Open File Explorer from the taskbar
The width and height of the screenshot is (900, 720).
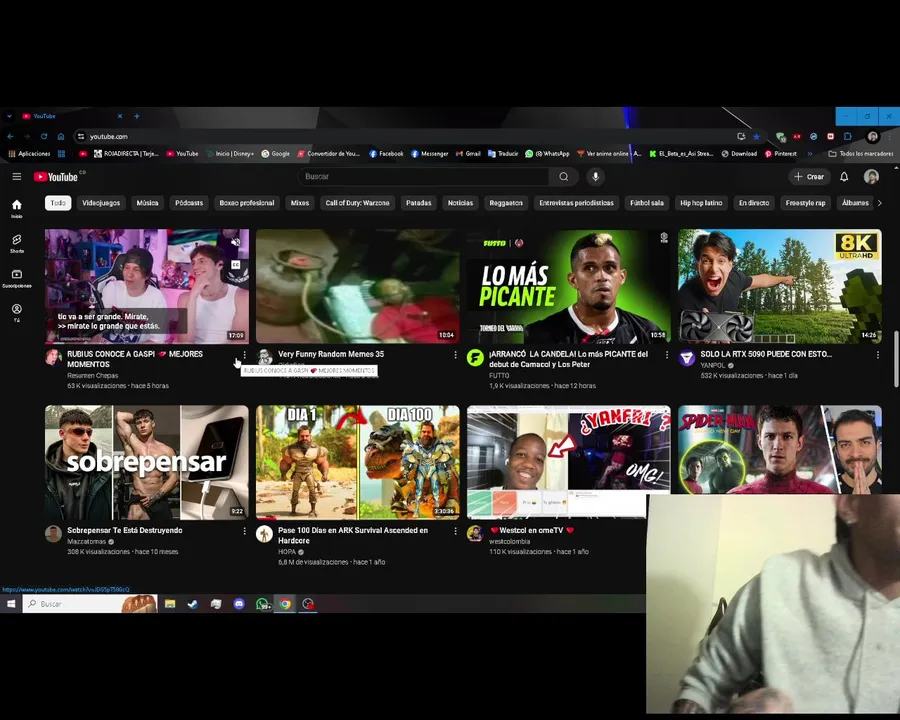pyautogui.click(x=170, y=603)
